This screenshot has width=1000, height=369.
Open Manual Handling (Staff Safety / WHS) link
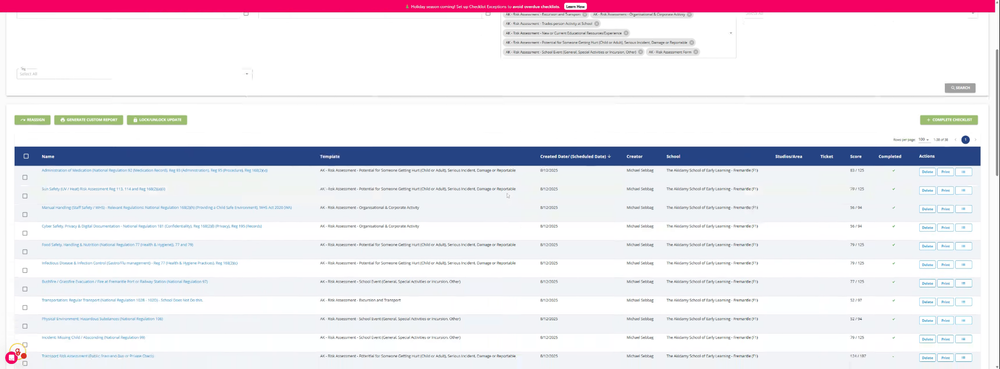(166, 208)
